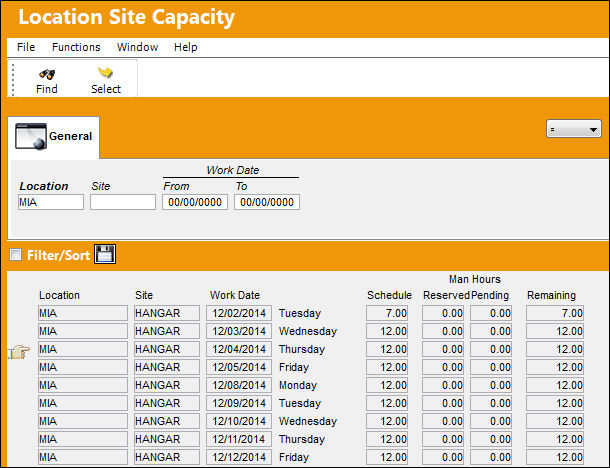Click the General tab window icon
Image resolution: width=610 pixels, height=468 pixels.
[x=31, y=136]
